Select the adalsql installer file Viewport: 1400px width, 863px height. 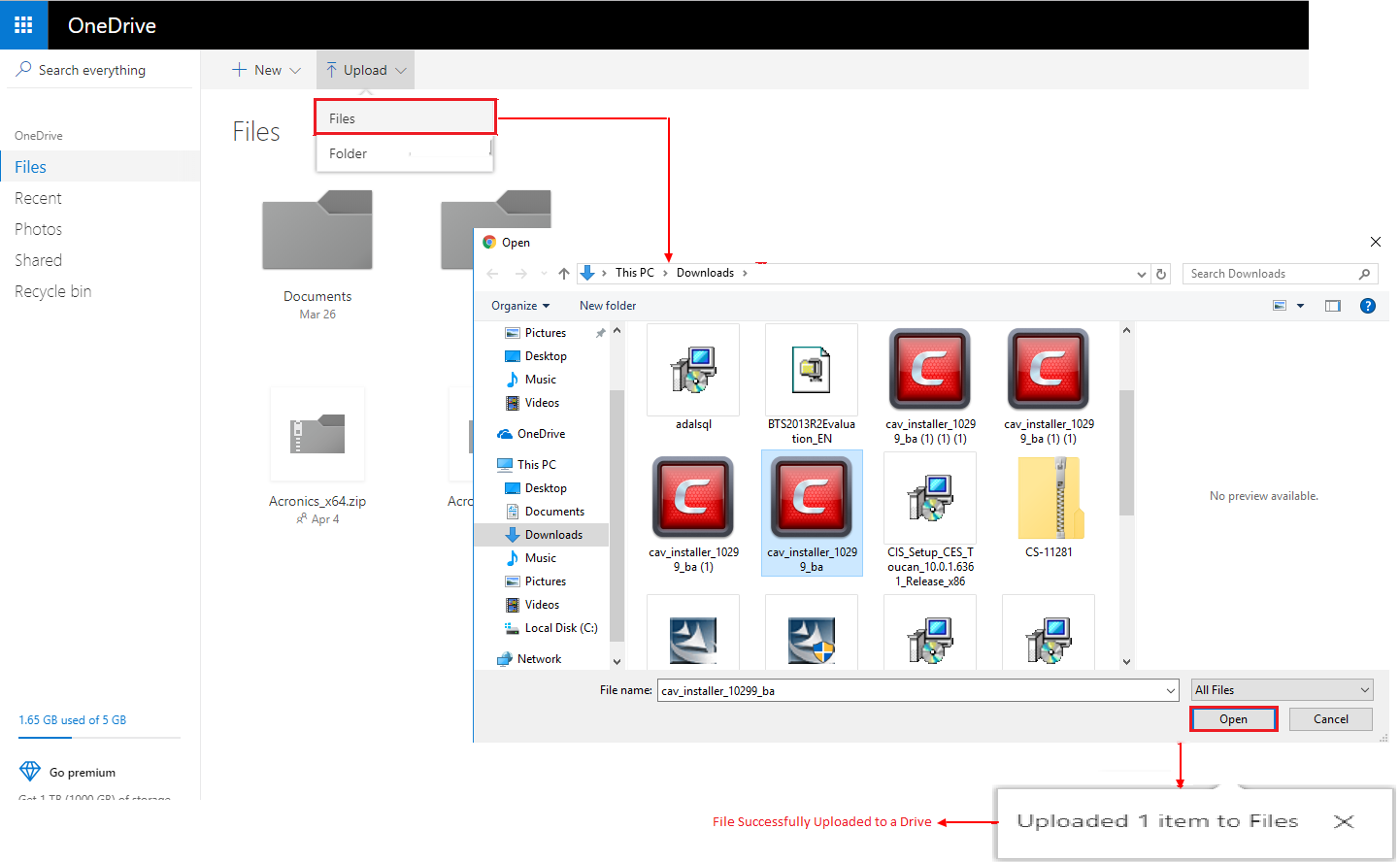[693, 378]
